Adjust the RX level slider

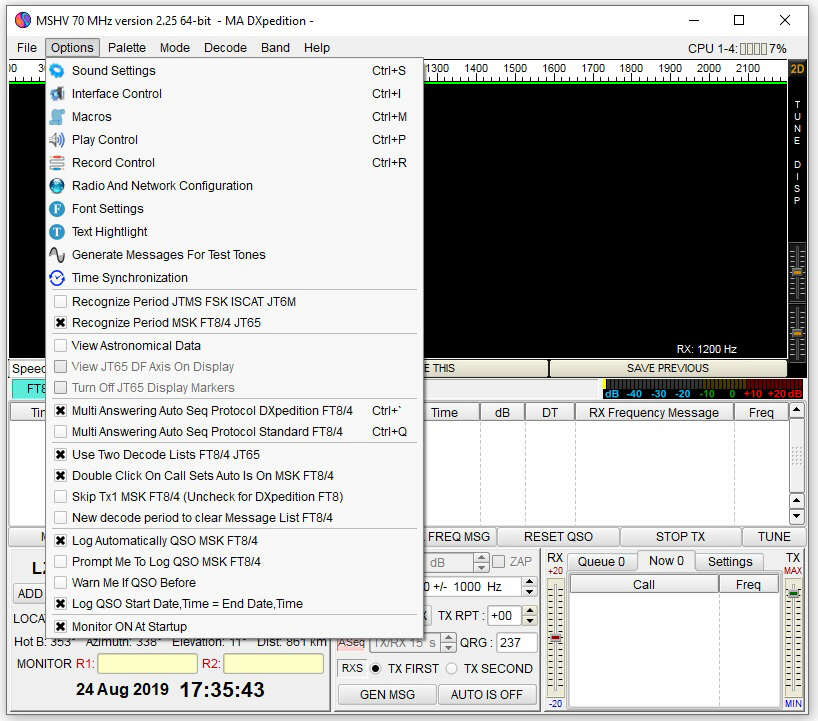[556, 638]
